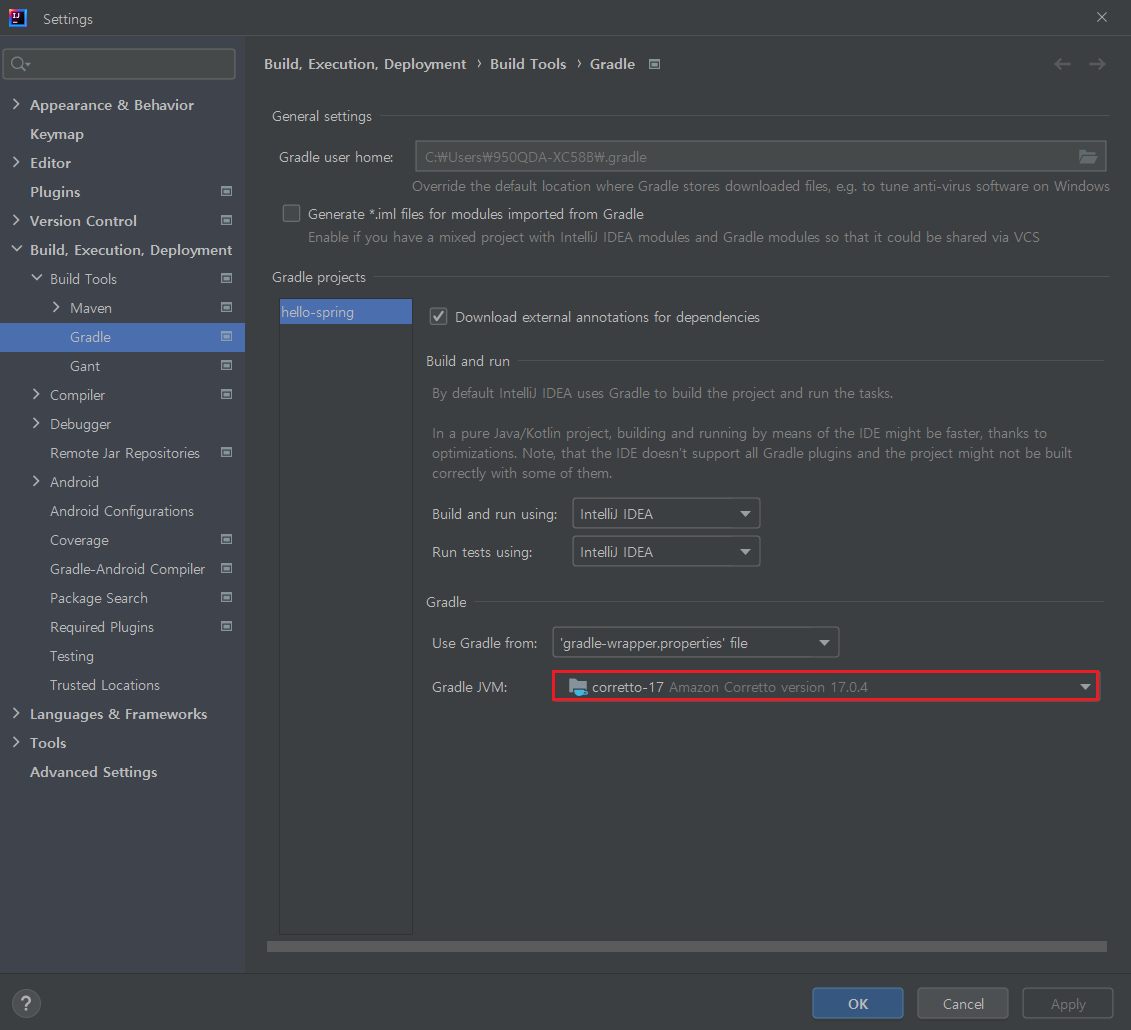
Task: Click the Build Tools breadcrumb
Action: (528, 64)
